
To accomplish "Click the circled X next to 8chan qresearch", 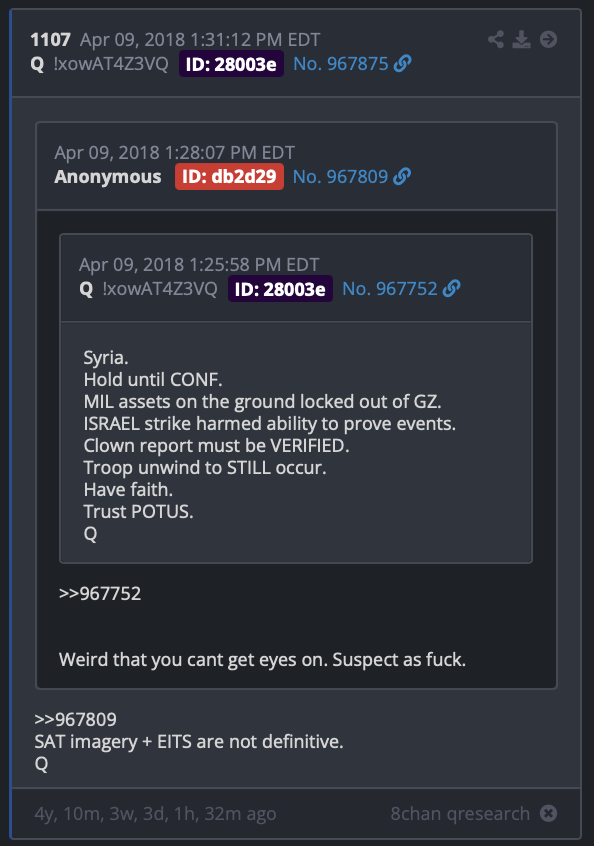I will click(x=548, y=813).
